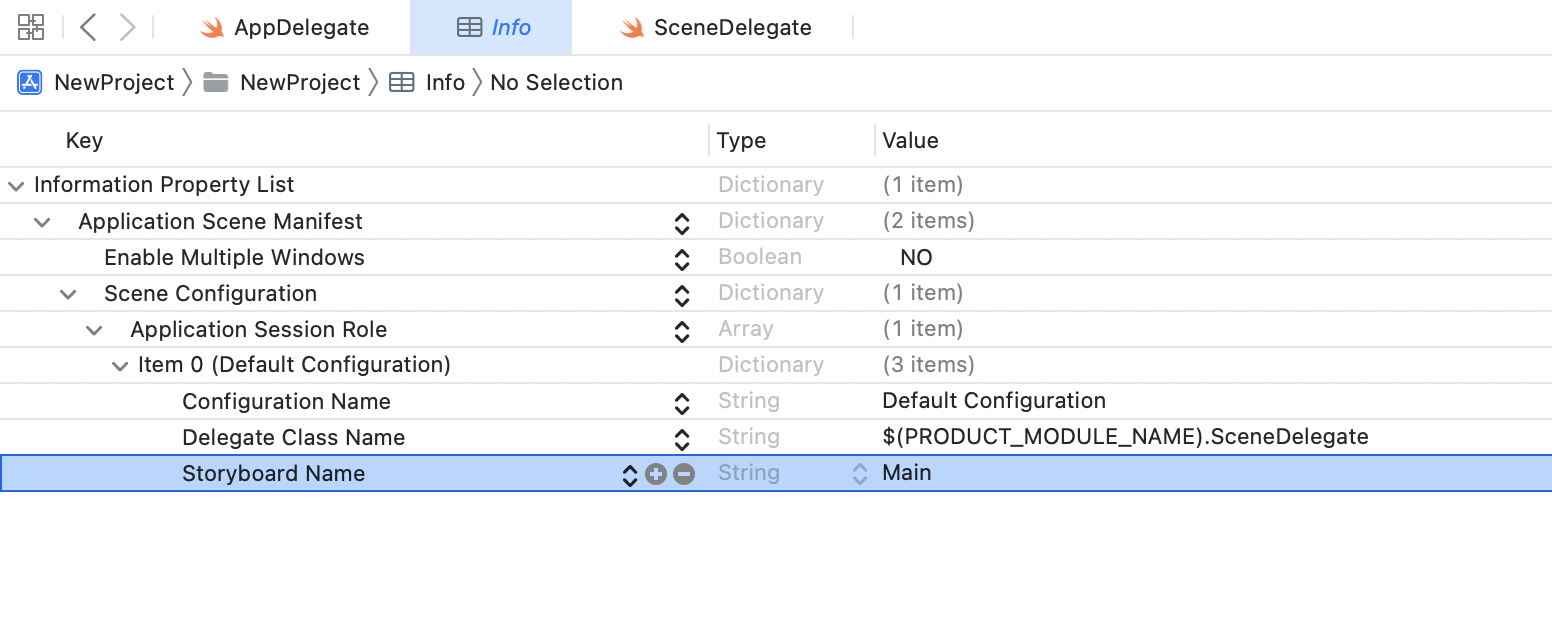Viewport: 1552px width, 620px height.
Task: Collapse Item 0 (Default Configuration) row
Action: pyautogui.click(x=120, y=366)
